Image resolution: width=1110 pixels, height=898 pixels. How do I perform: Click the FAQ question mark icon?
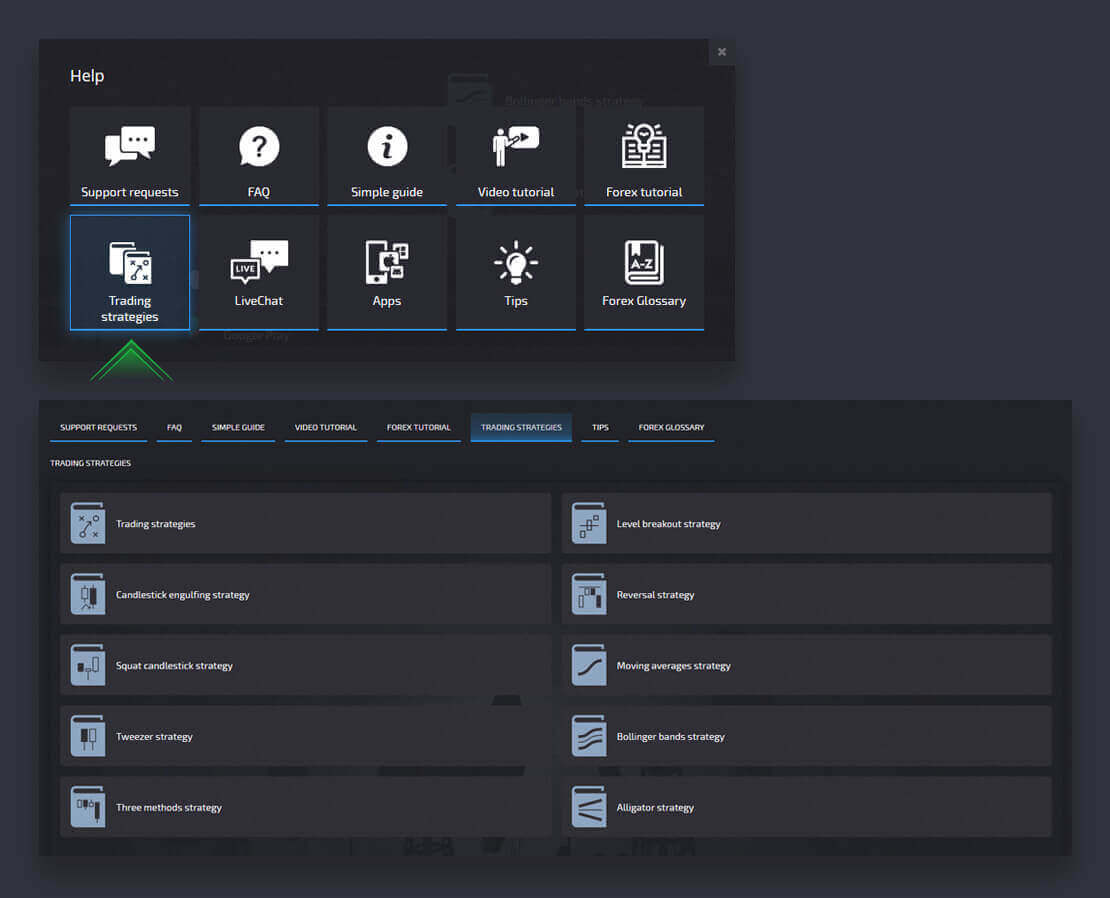click(x=259, y=146)
